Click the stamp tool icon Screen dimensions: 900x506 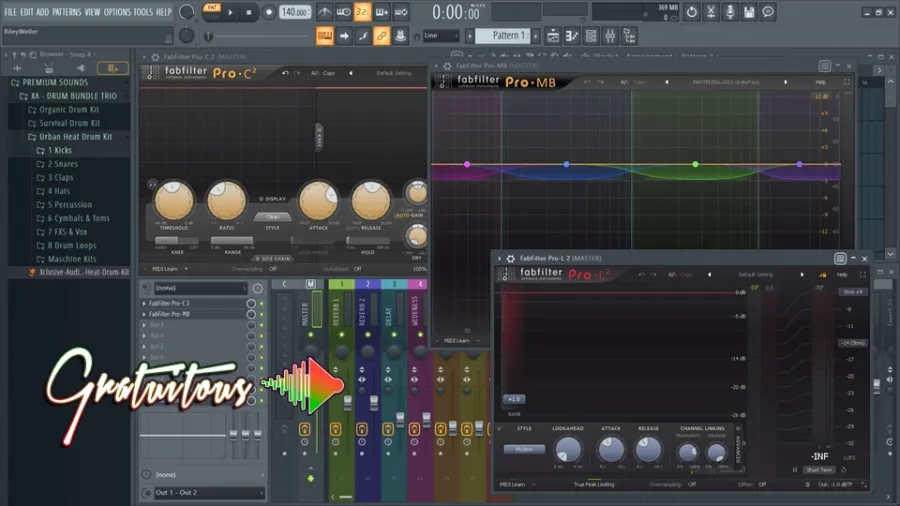pos(400,36)
